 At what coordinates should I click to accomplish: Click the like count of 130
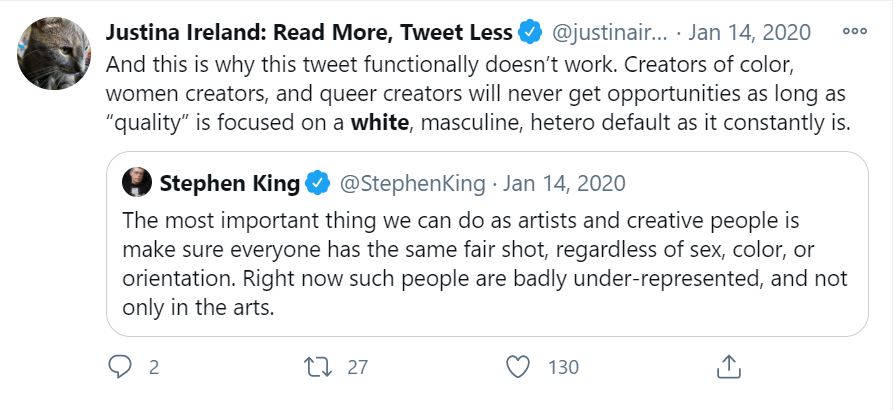564,367
